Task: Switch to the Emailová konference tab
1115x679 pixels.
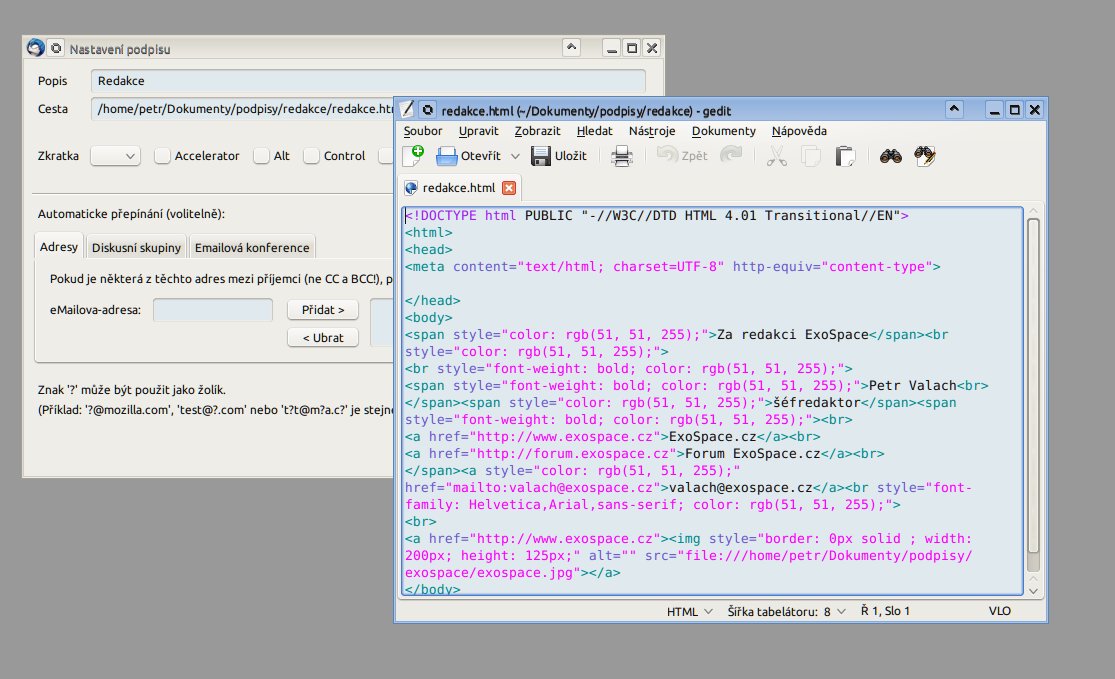Action: coord(252,247)
